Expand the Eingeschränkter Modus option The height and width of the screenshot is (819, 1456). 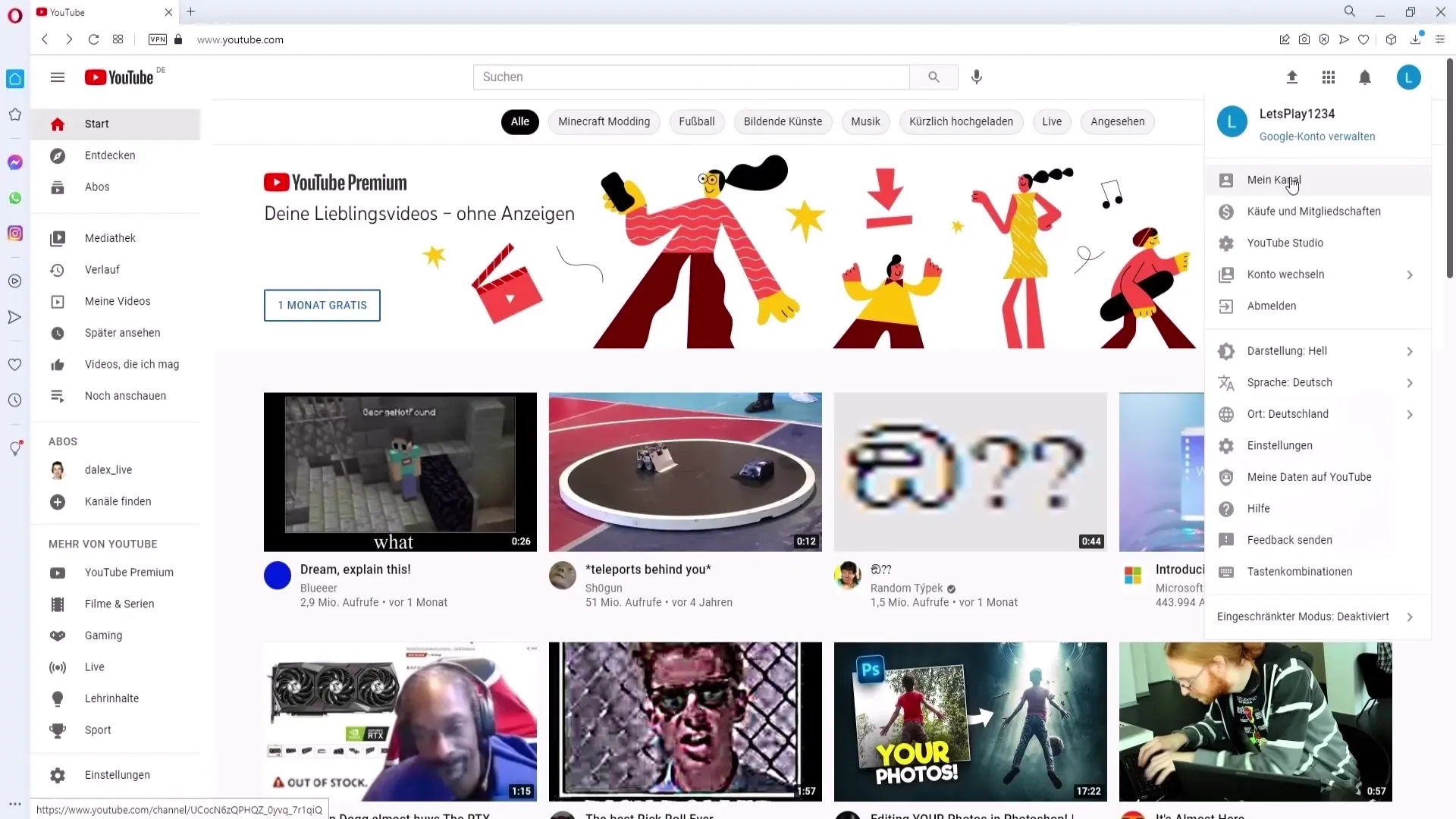(1410, 616)
